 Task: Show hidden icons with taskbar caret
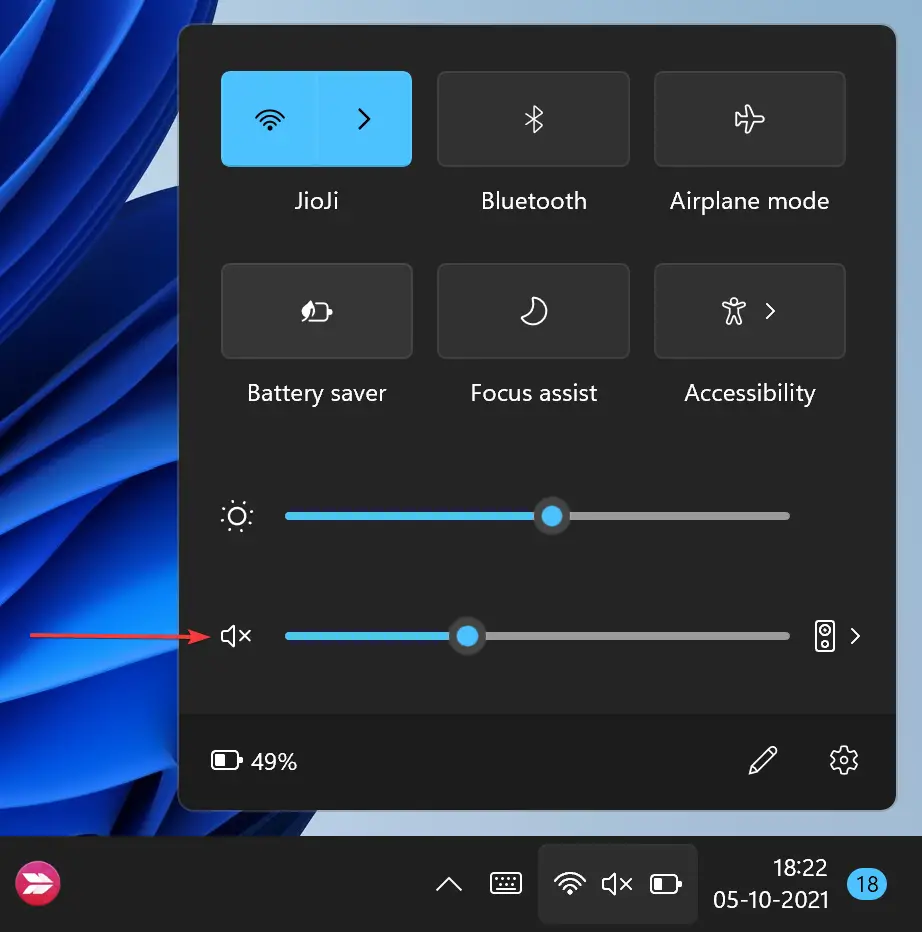449,884
